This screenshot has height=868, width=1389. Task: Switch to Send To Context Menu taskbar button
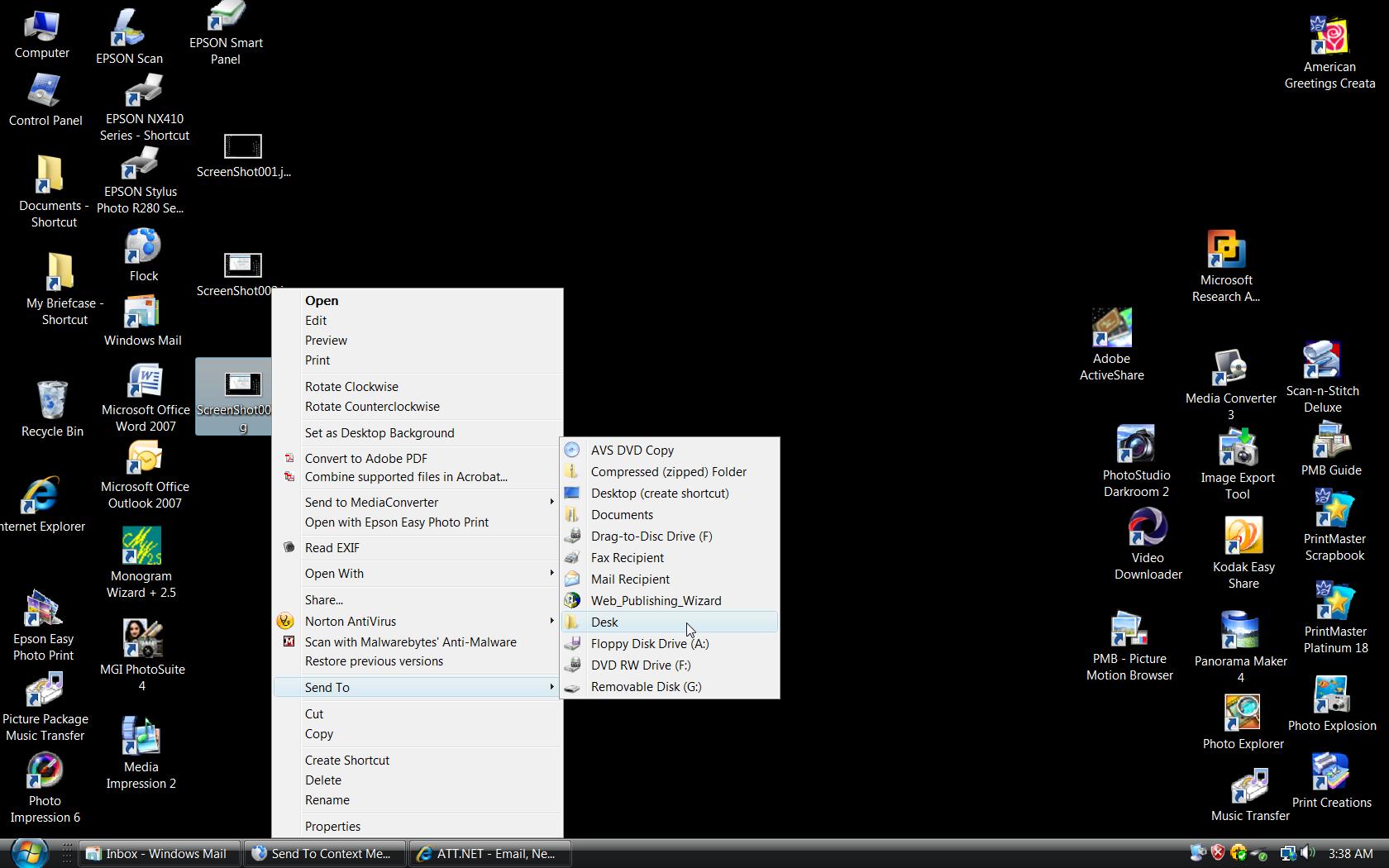324,854
